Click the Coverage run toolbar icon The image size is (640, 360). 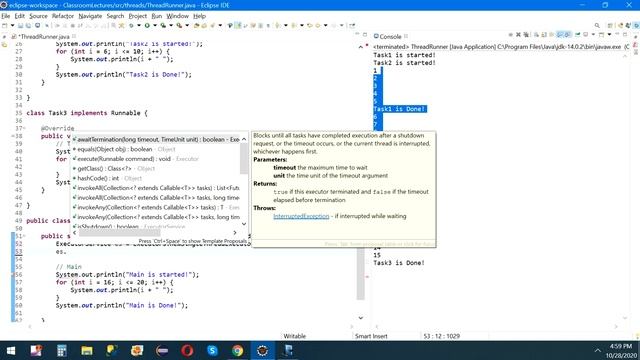click(x=163, y=25)
